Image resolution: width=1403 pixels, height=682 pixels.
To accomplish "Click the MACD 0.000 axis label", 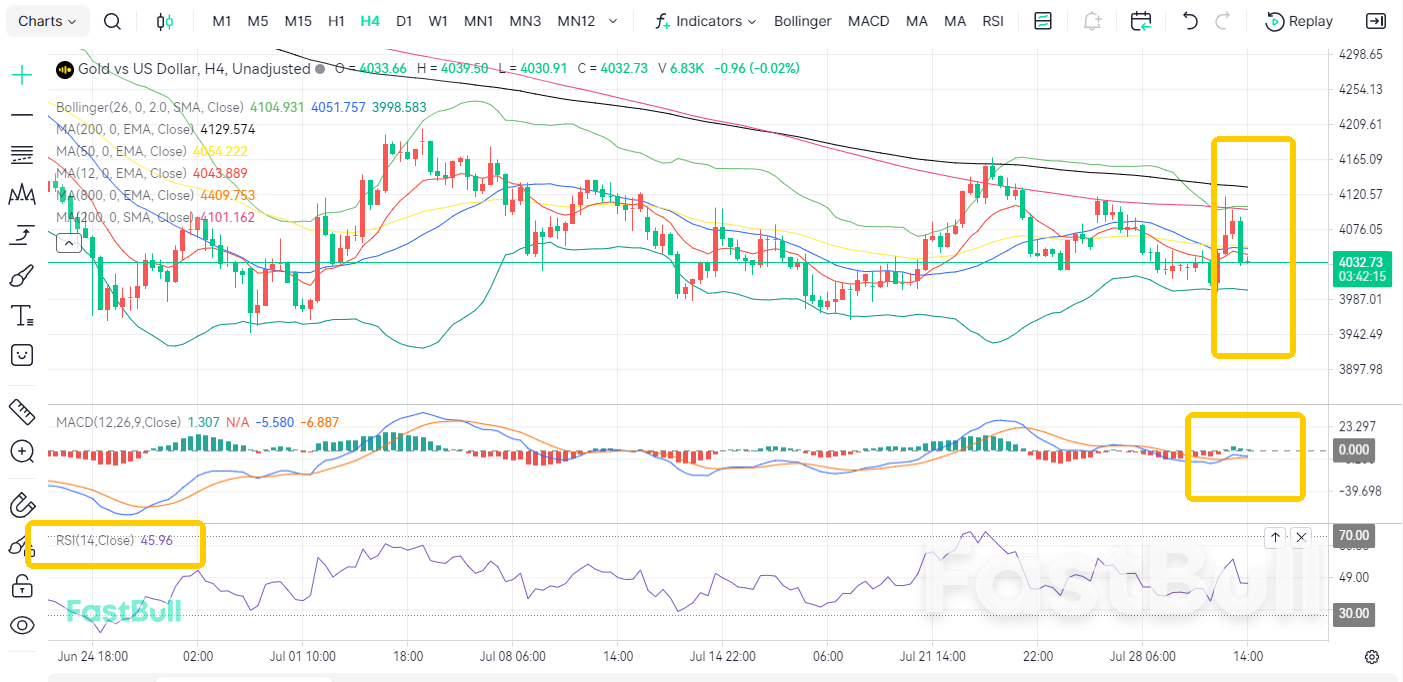I will point(1353,450).
